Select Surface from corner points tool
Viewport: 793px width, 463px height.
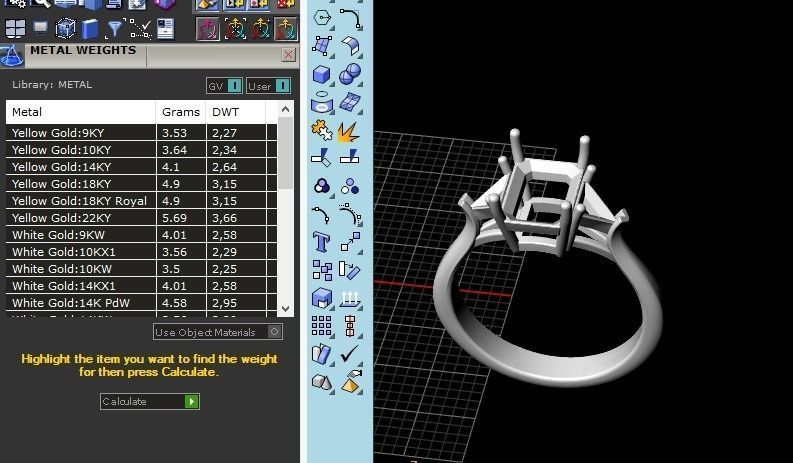click(x=322, y=46)
